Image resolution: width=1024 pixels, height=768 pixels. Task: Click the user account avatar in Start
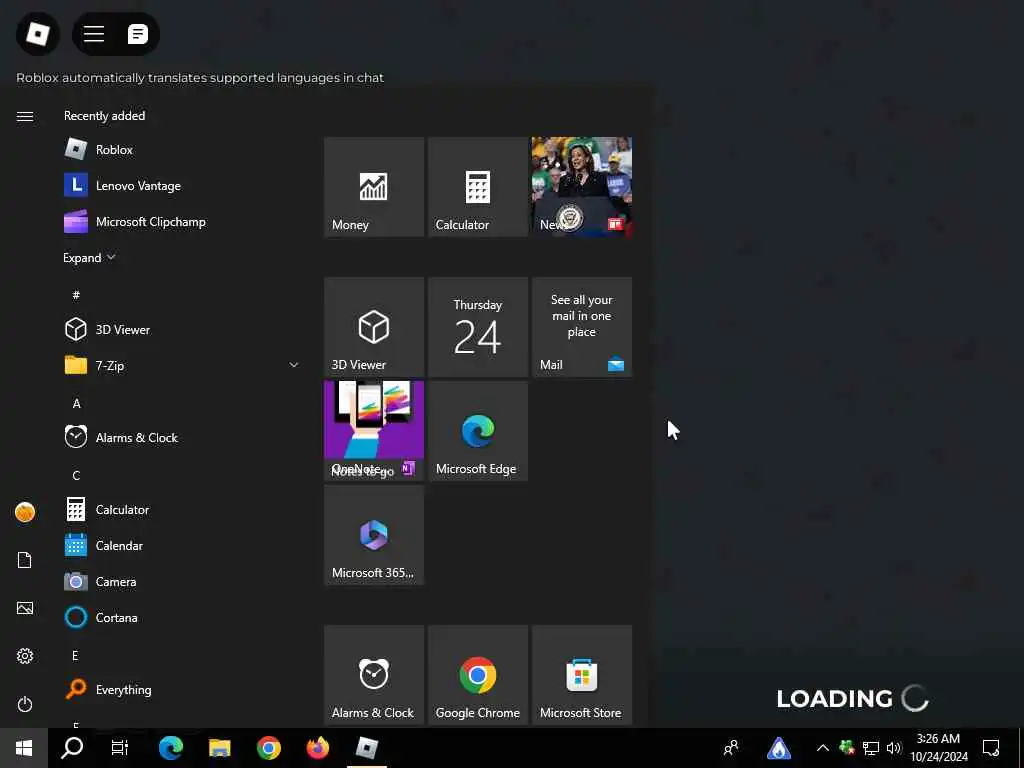click(x=25, y=512)
